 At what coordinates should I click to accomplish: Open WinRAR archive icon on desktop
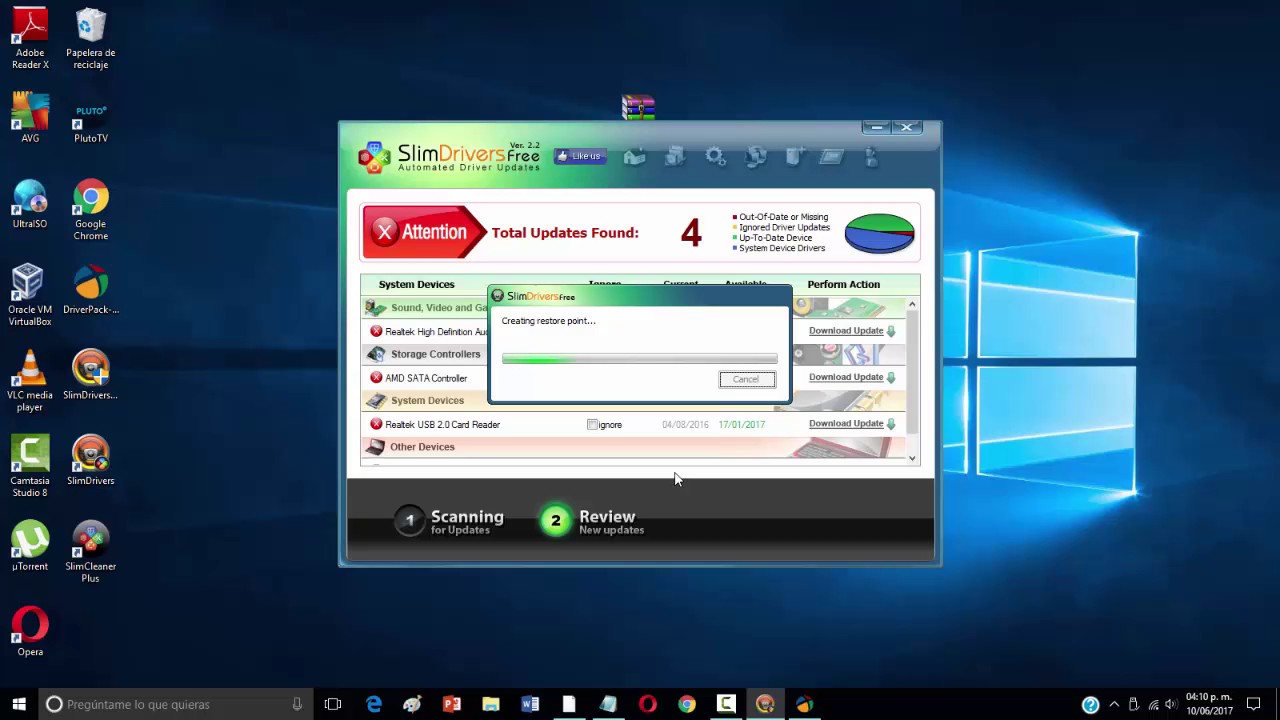click(x=638, y=107)
